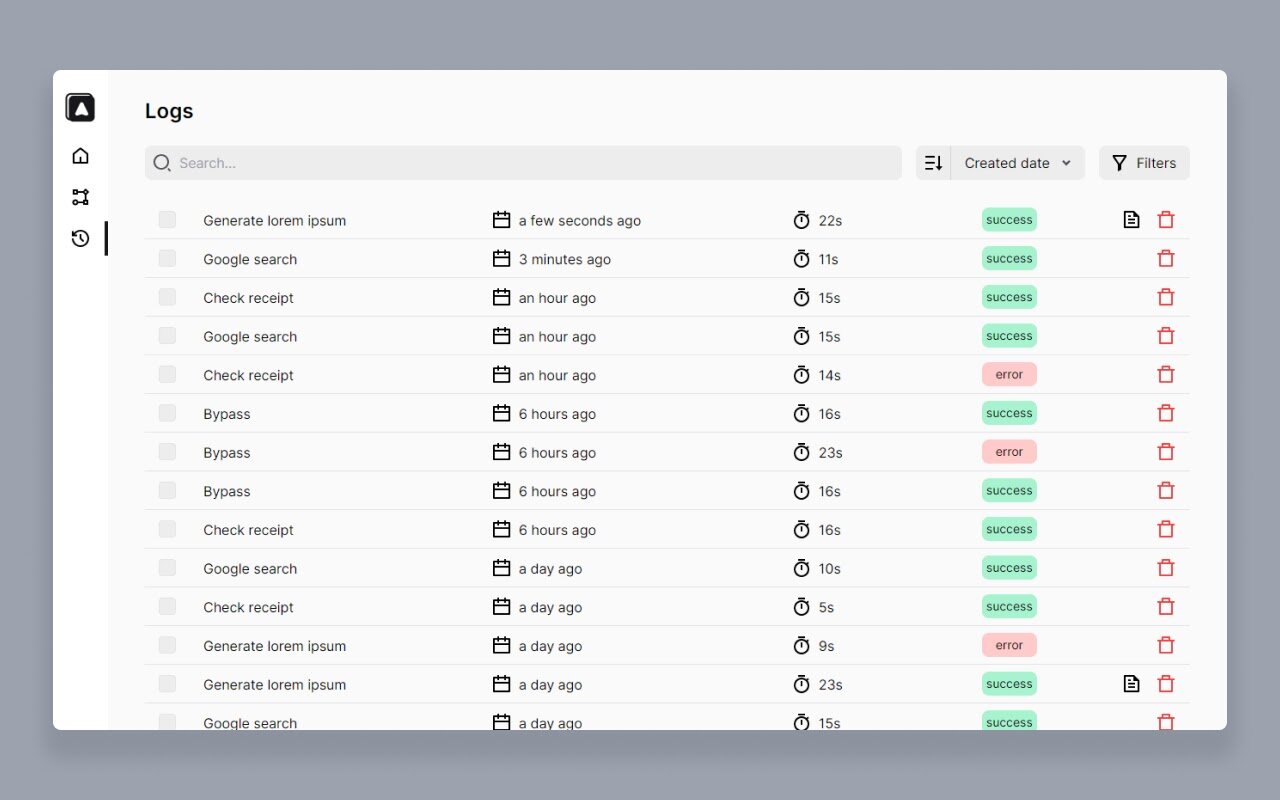Screen dimensions: 1280x800
Task: Delete the 5s Check receipt log
Action: (x=1165, y=607)
